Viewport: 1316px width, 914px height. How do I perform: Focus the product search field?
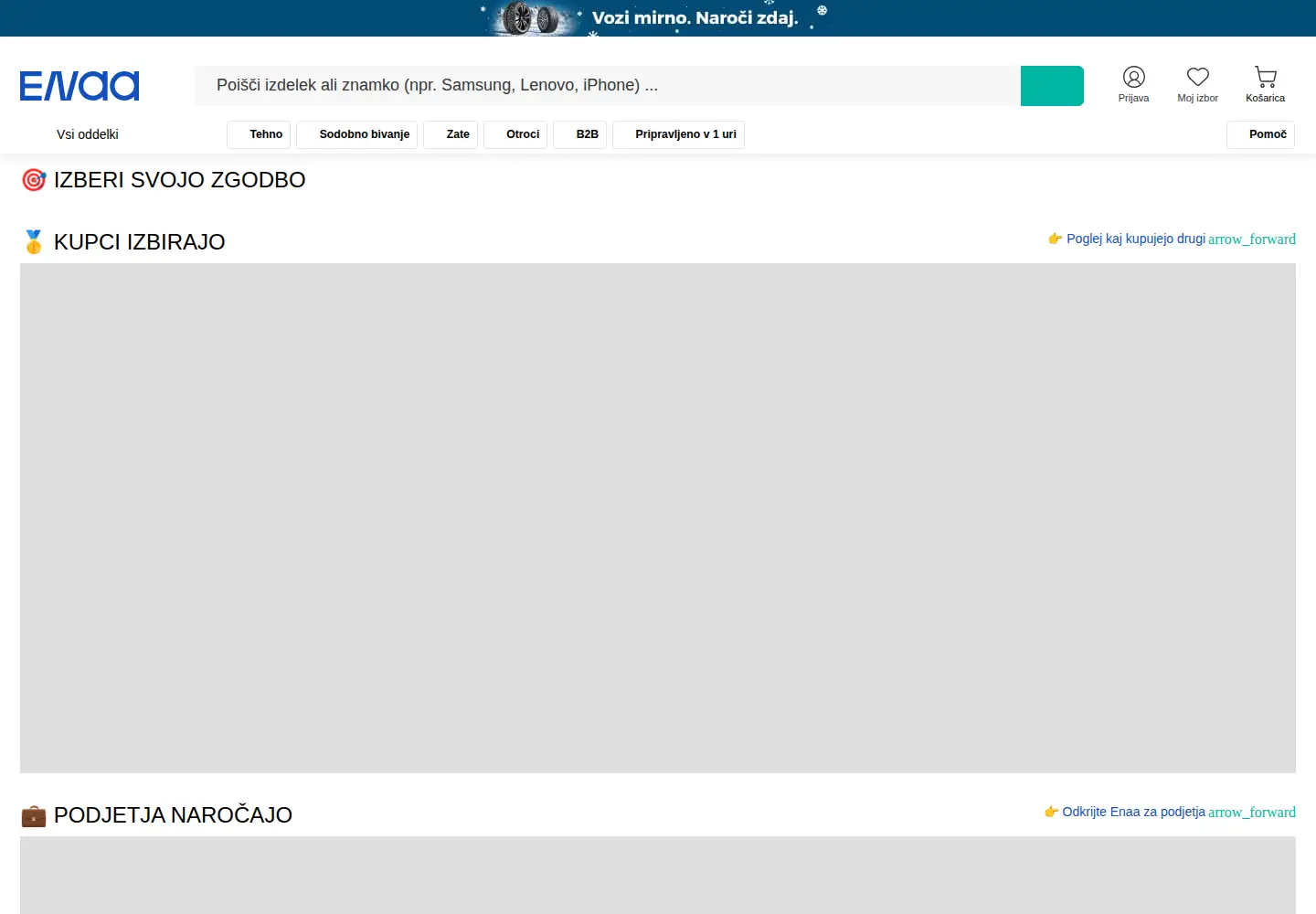click(608, 86)
